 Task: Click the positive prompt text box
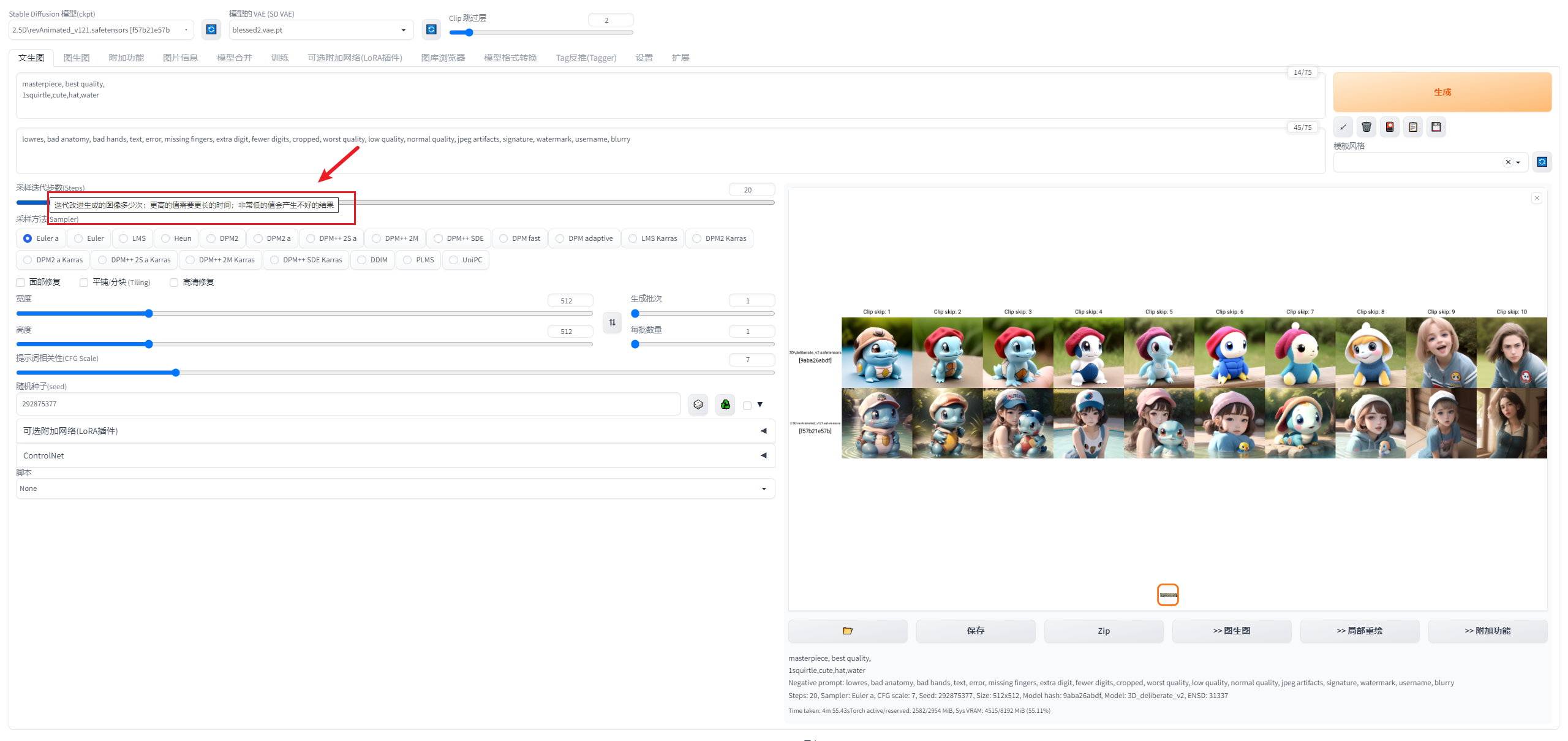670,96
